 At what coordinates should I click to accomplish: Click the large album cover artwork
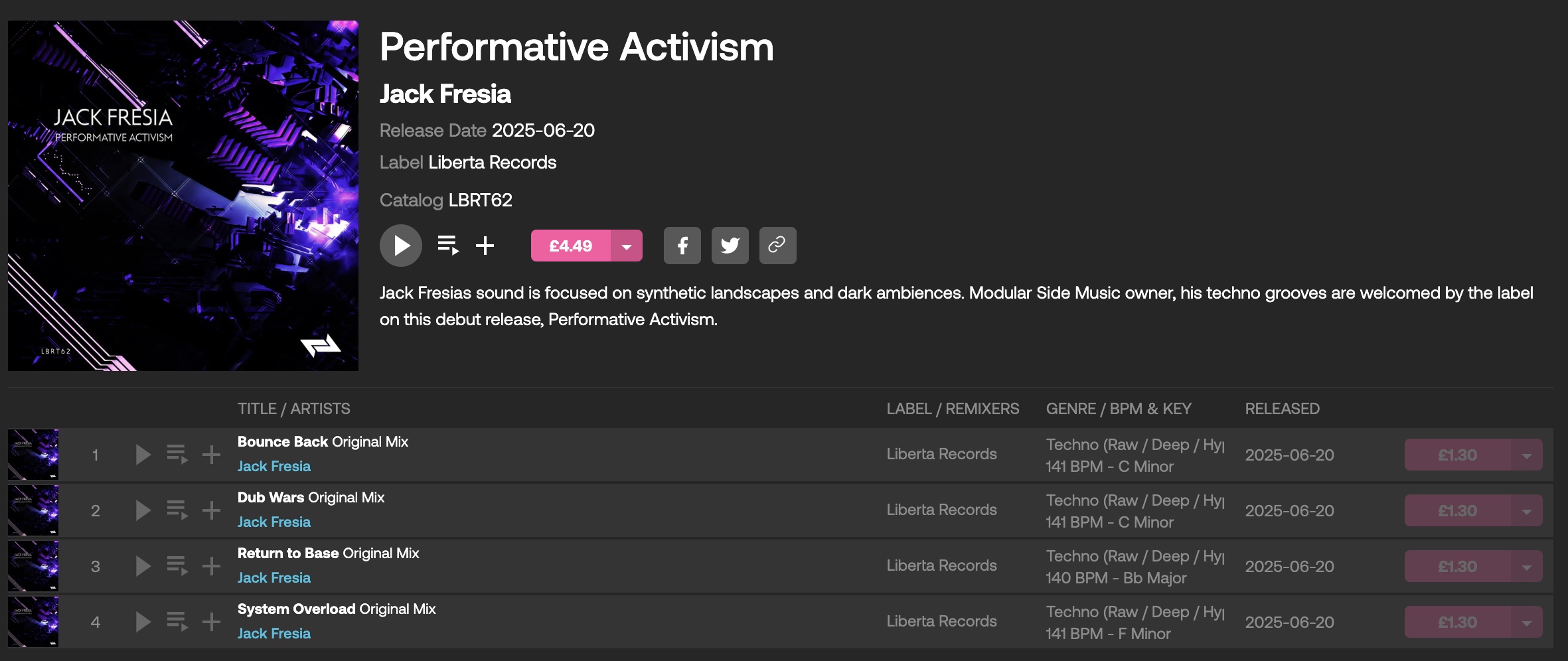click(x=183, y=196)
